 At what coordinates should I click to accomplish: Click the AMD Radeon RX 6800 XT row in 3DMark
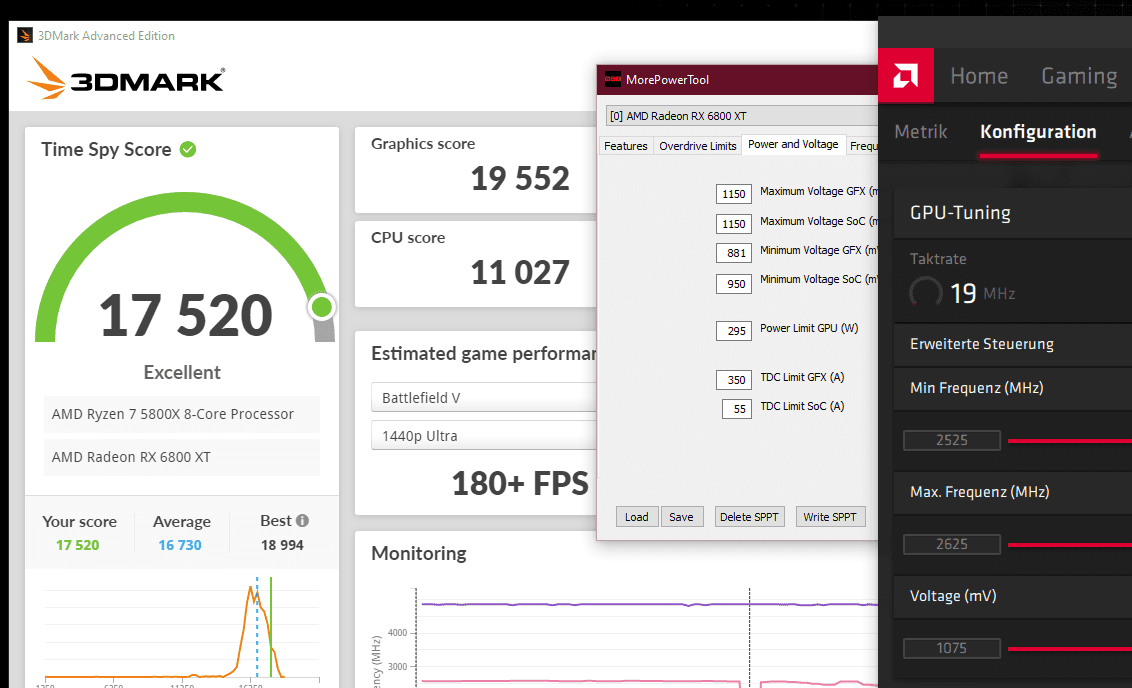point(182,457)
